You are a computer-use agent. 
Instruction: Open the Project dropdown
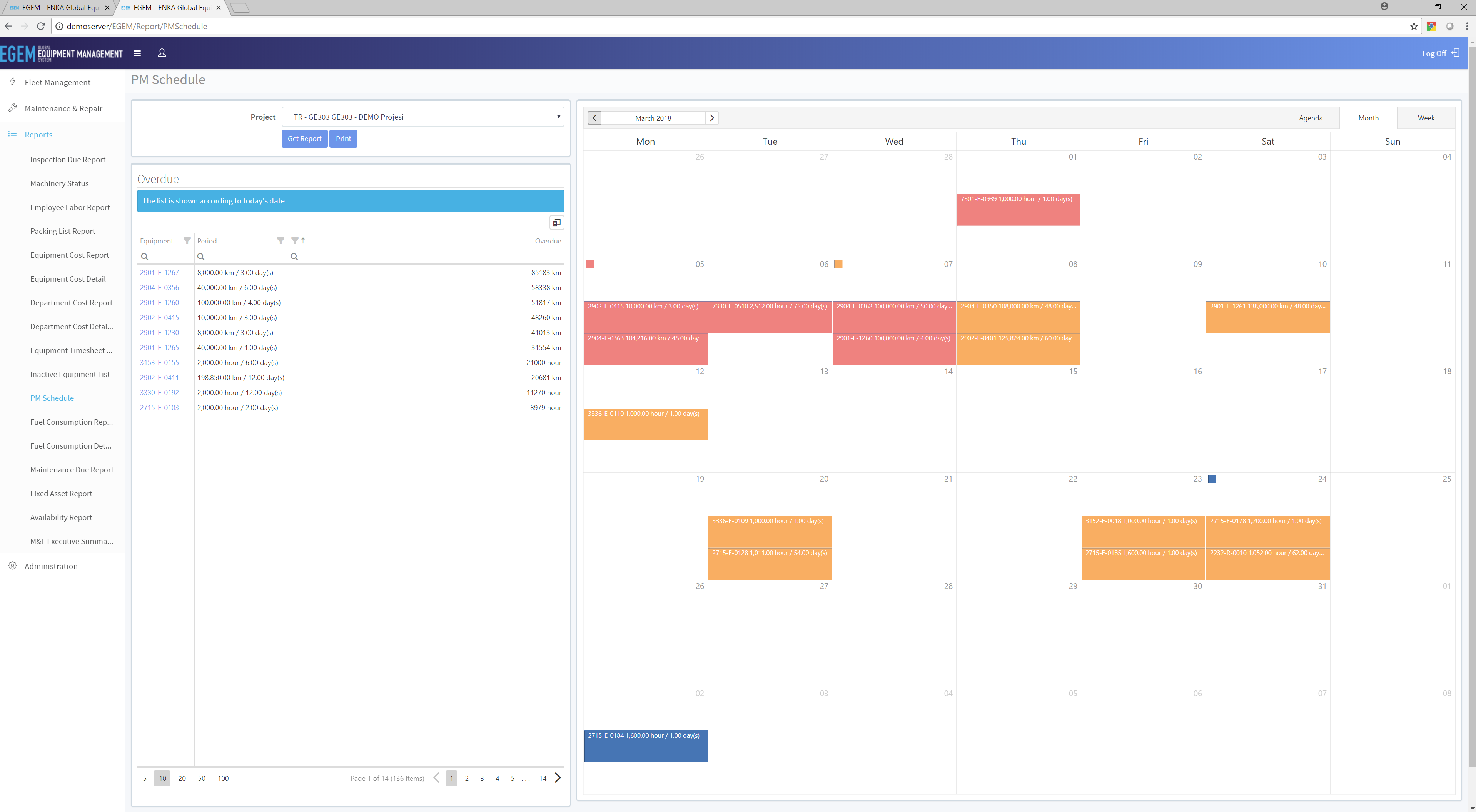click(423, 117)
